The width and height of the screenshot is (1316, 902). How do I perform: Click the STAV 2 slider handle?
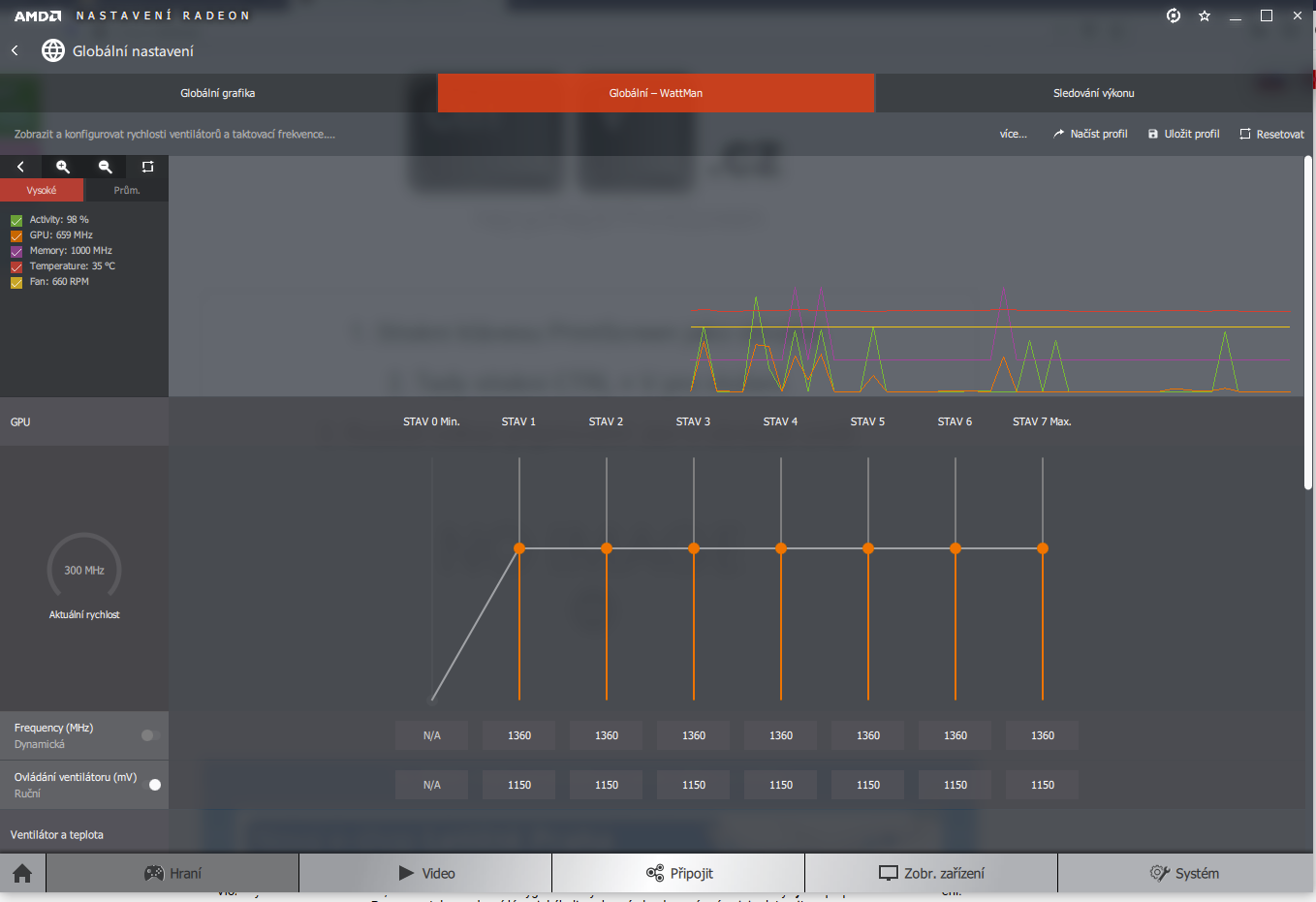(x=607, y=548)
